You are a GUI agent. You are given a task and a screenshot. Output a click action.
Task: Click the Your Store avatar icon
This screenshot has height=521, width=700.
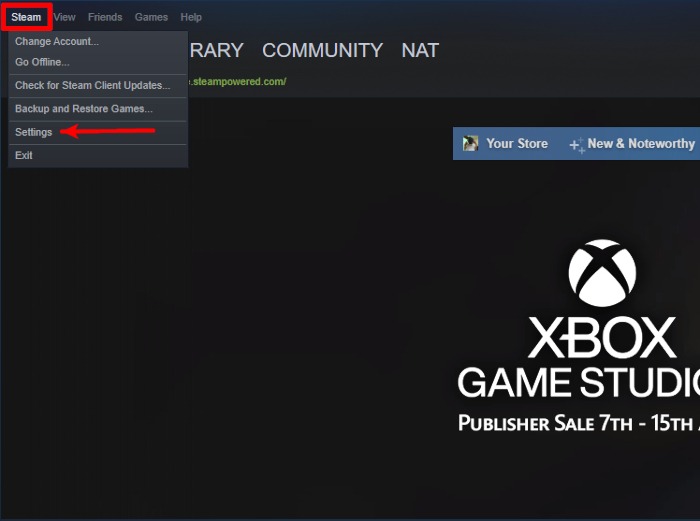[x=470, y=143]
